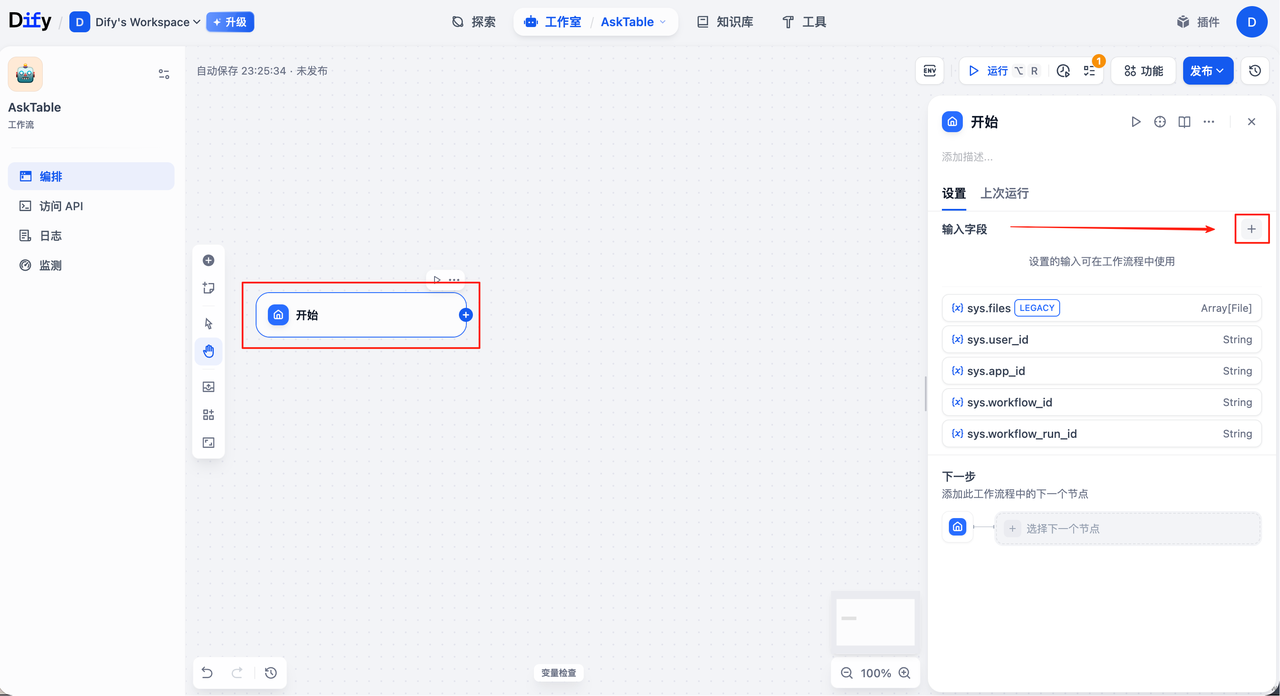This screenshot has width=1280, height=696.
Task: Select the hand pan tool
Action: [x=208, y=351]
